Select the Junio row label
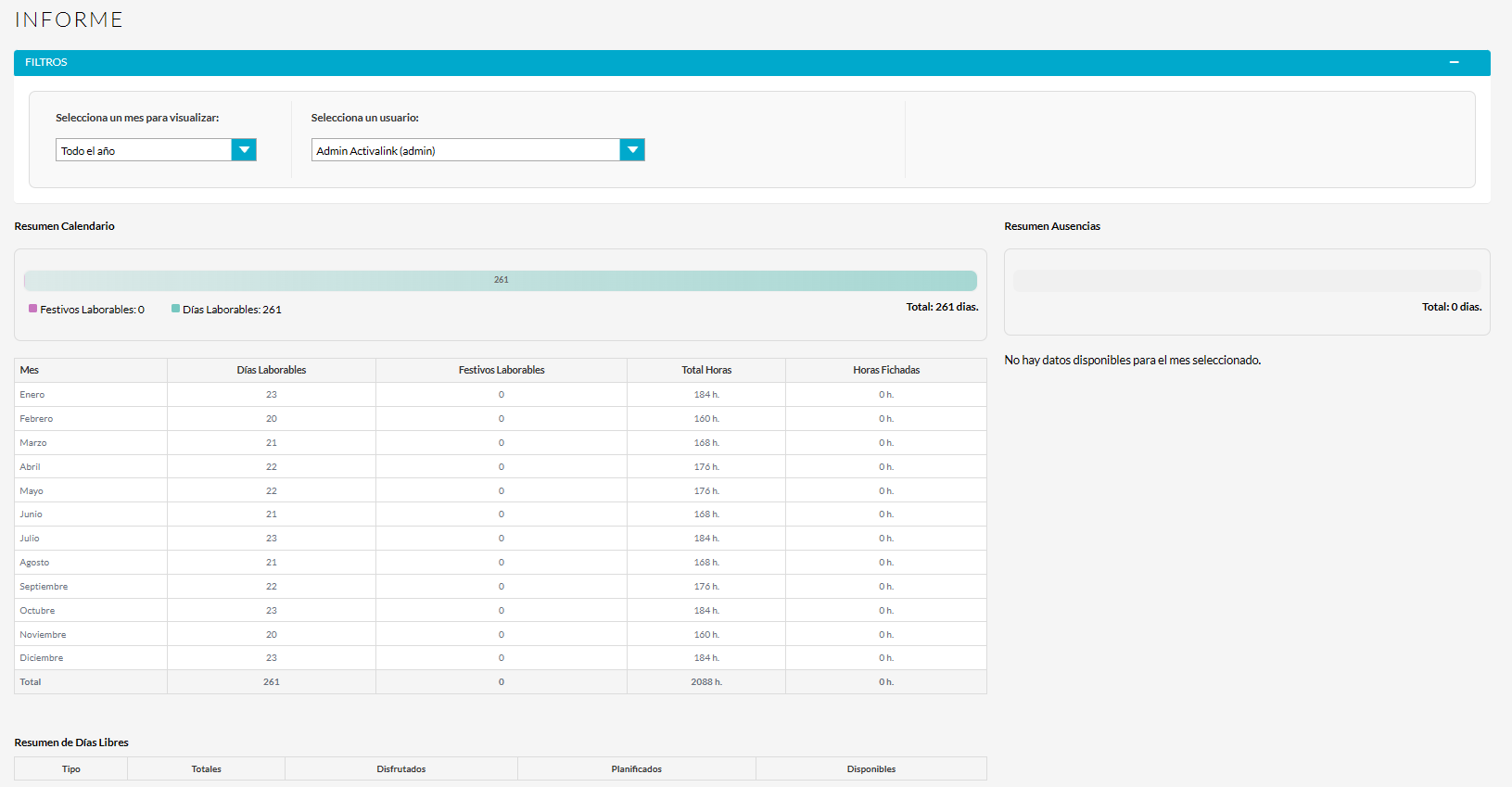Viewport: 1512px width, 787px height. pyautogui.click(x=31, y=514)
